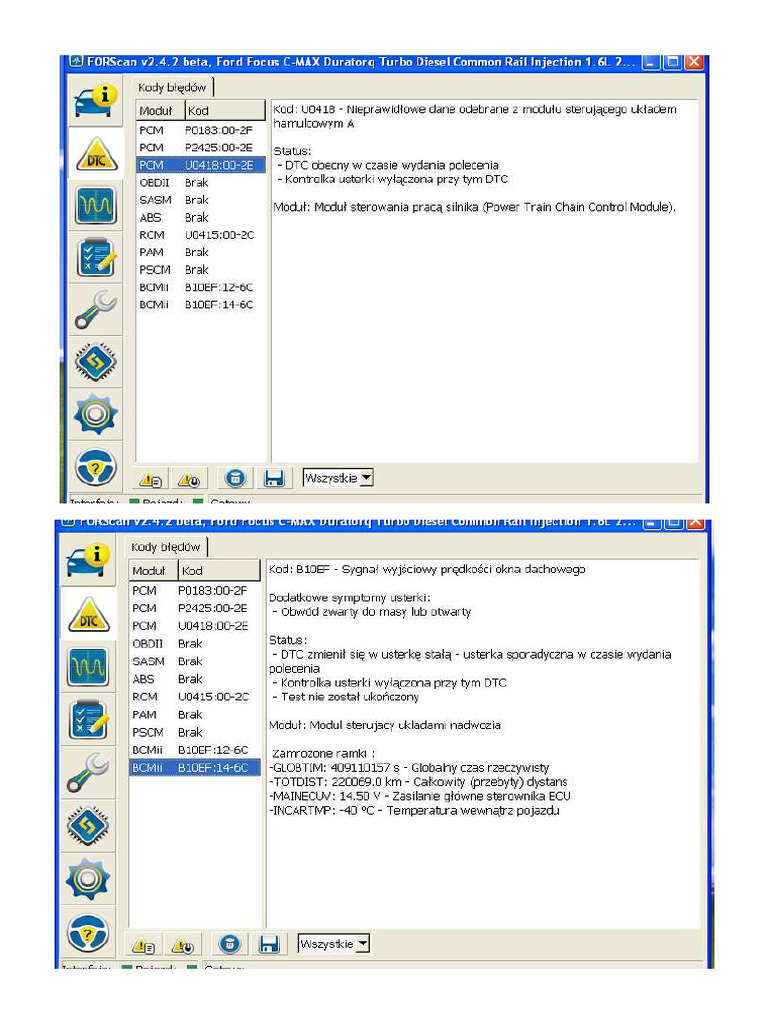This screenshot has width=768, height=1024.
Task: Select PCM P0183:00-2F row in upper window
Action: point(201,130)
